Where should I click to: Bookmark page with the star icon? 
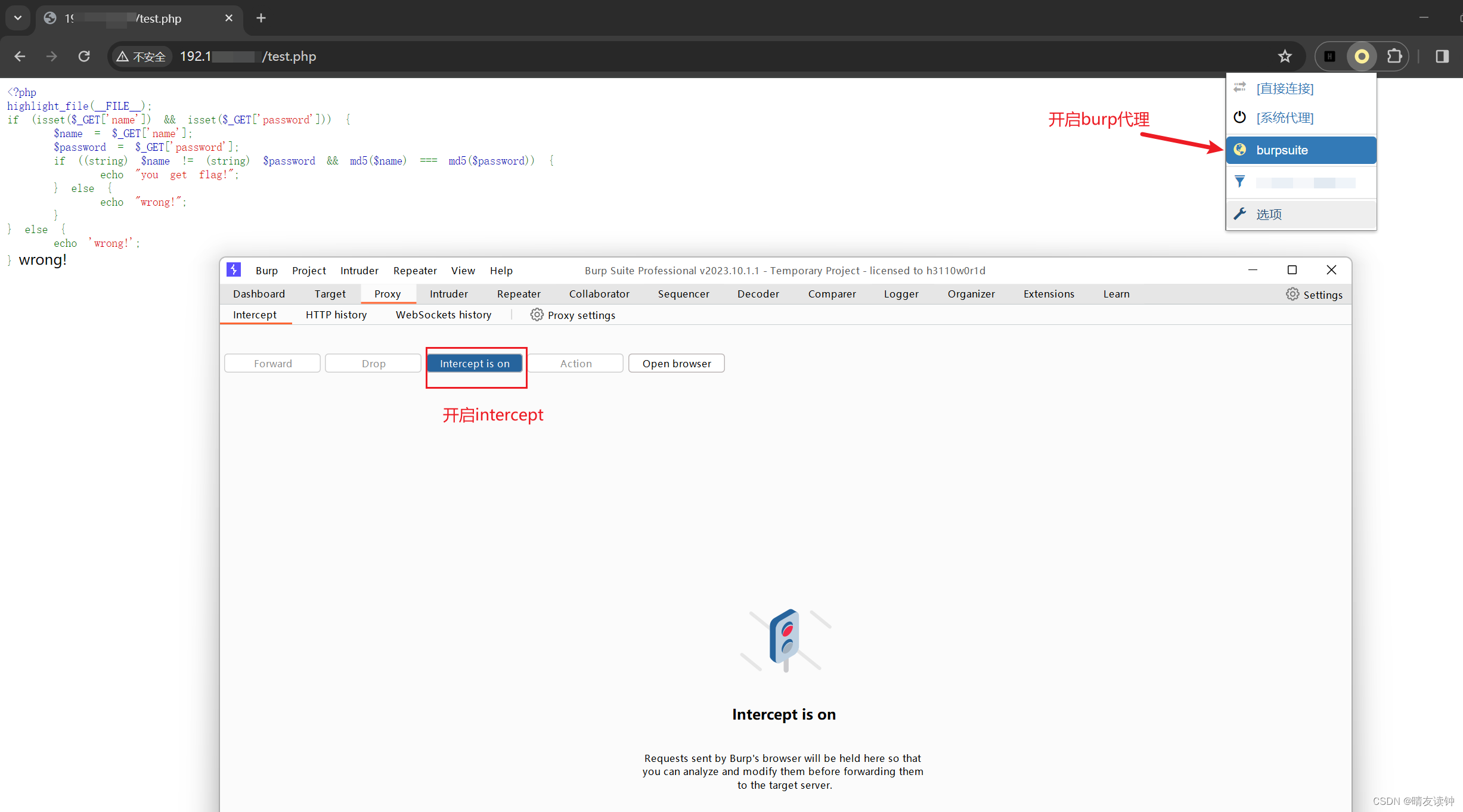click(1285, 56)
